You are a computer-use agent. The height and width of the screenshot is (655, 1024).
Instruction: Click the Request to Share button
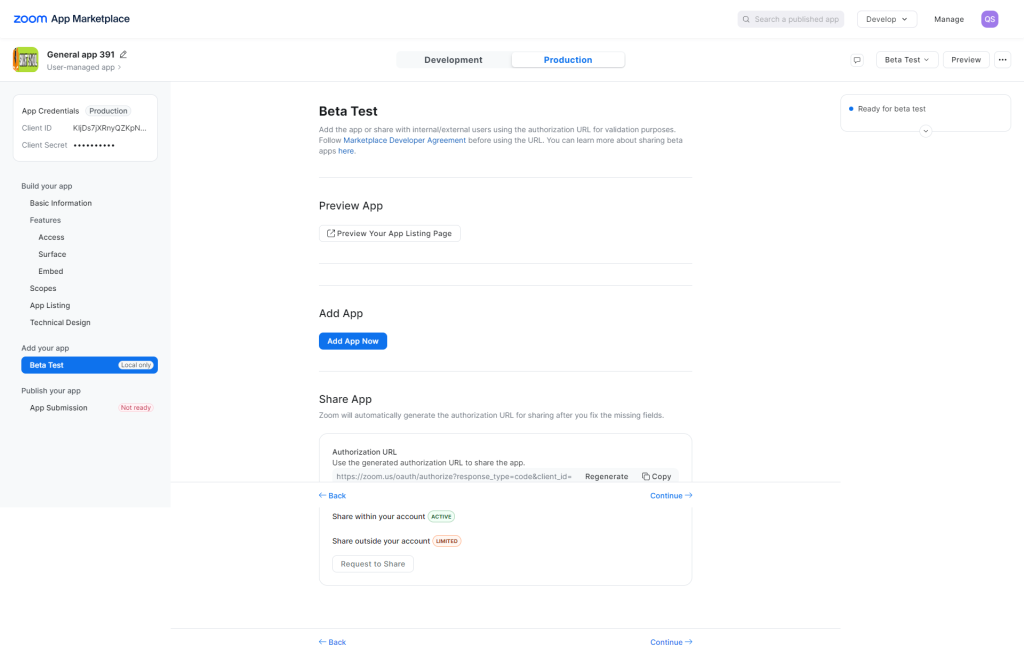click(x=373, y=564)
